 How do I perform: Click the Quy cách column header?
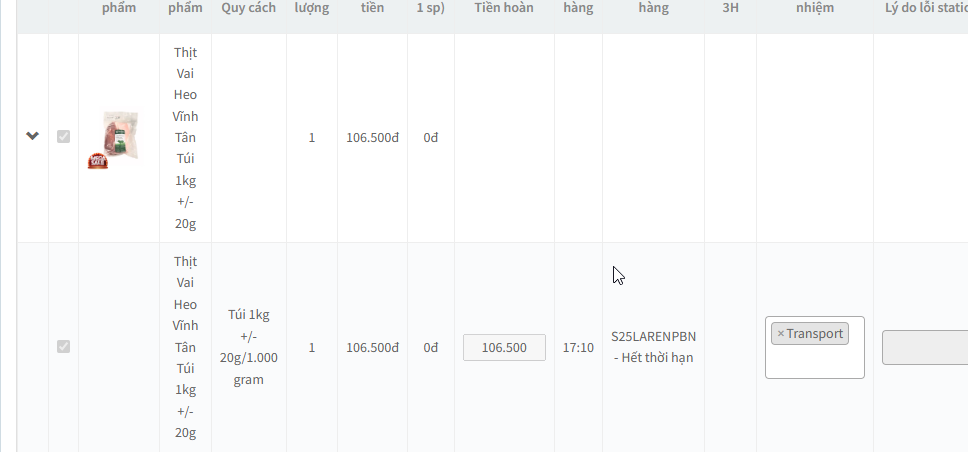pos(249,8)
